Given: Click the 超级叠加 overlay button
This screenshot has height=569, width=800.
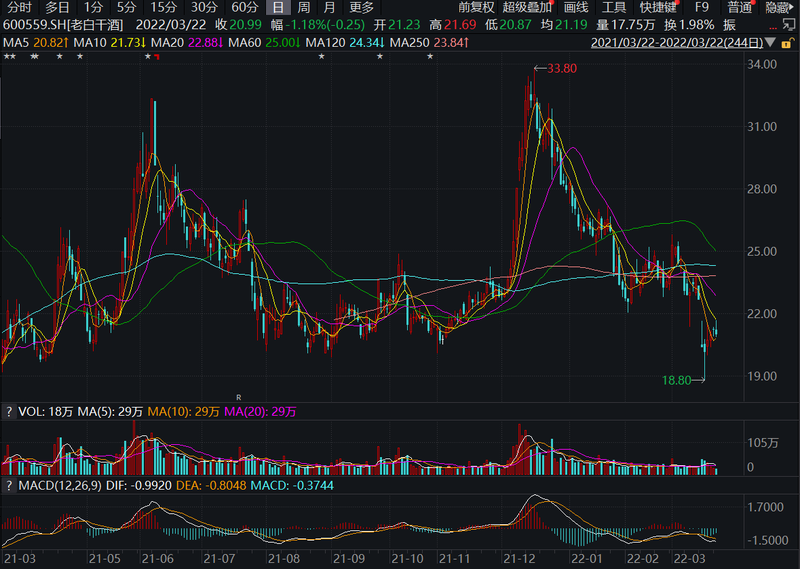Looking at the screenshot, I should click(527, 7).
